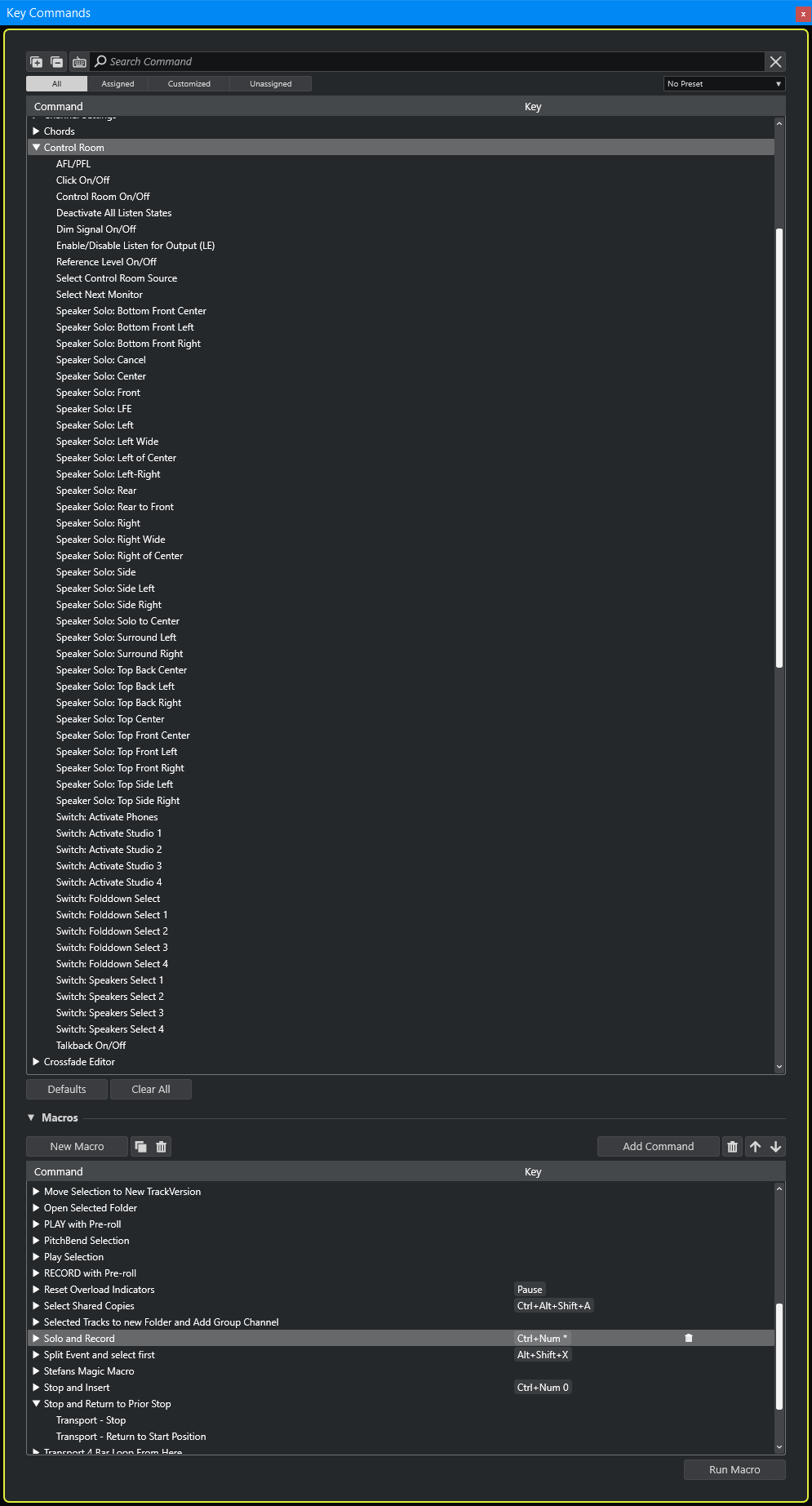Select the Talkback On/Off command
Image resolution: width=812 pixels, height=1506 pixels.
coord(91,1046)
